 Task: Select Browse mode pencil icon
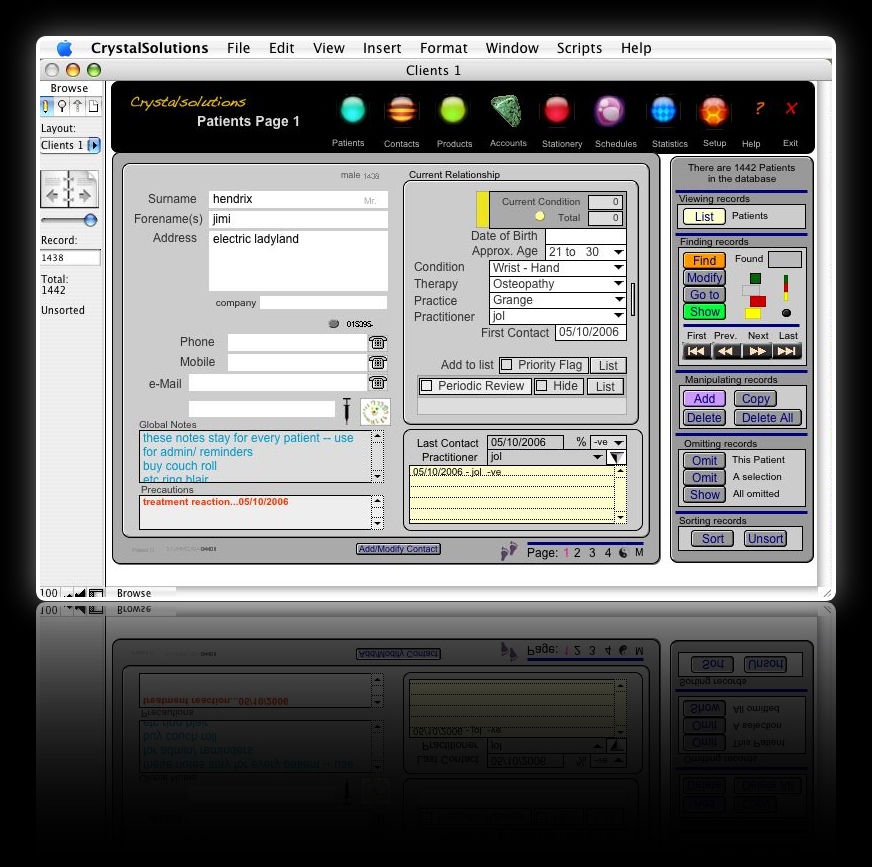point(46,106)
